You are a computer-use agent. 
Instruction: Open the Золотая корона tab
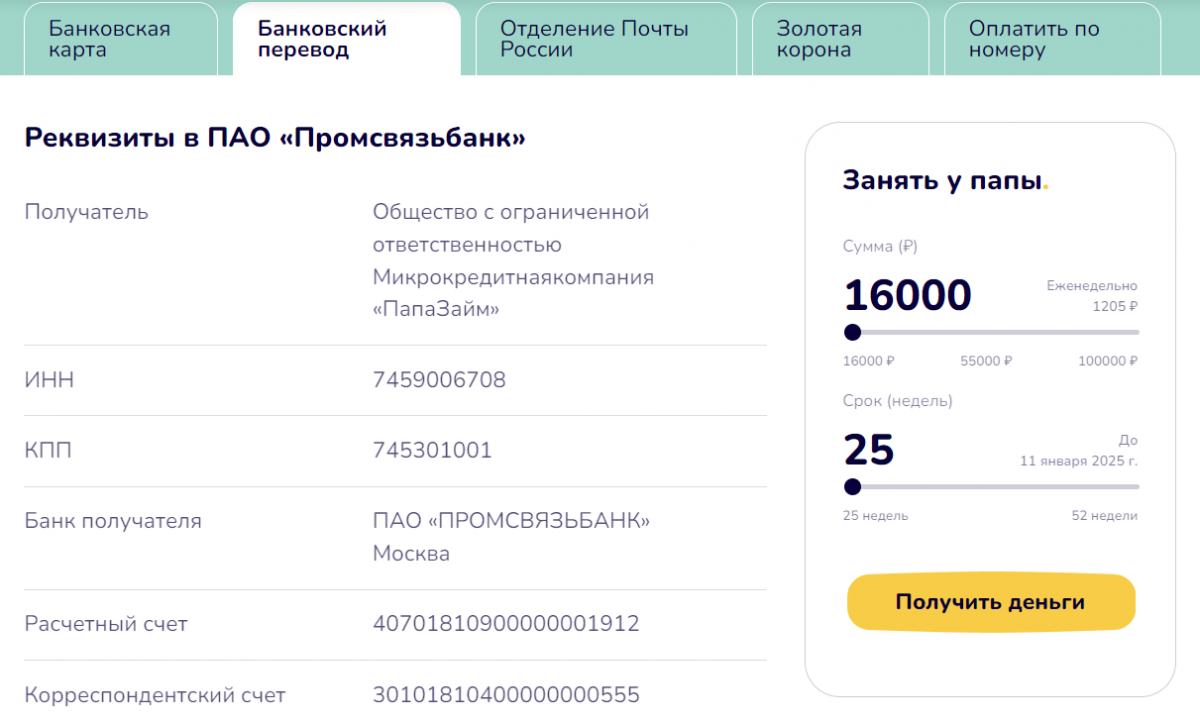(x=840, y=39)
